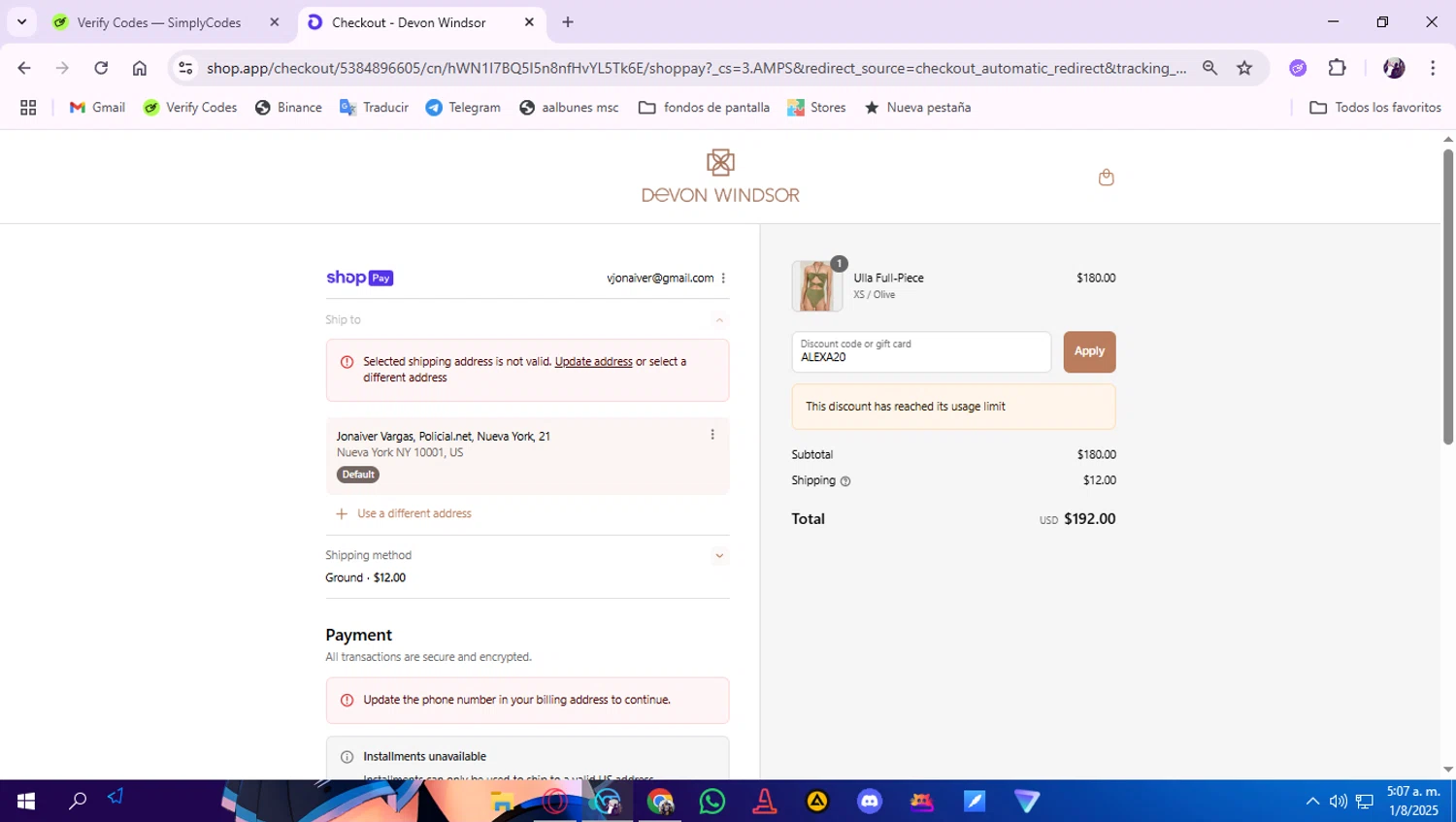Viewport: 1456px width, 822px height.
Task: Open Discord from the taskbar
Action: click(870, 802)
